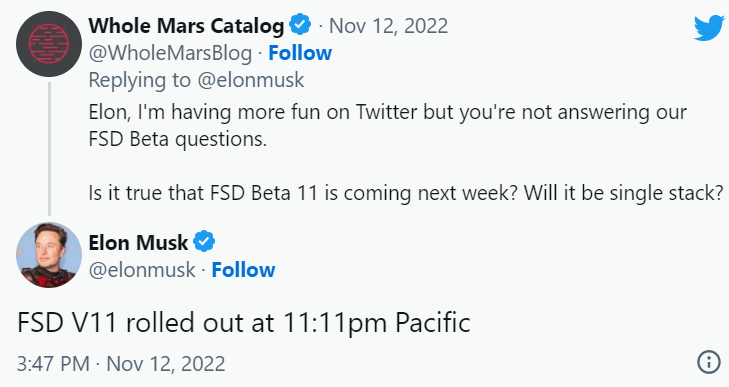729x387 pixels.
Task: Open Twitter via the blue bird logo
Action: click(x=709, y=27)
